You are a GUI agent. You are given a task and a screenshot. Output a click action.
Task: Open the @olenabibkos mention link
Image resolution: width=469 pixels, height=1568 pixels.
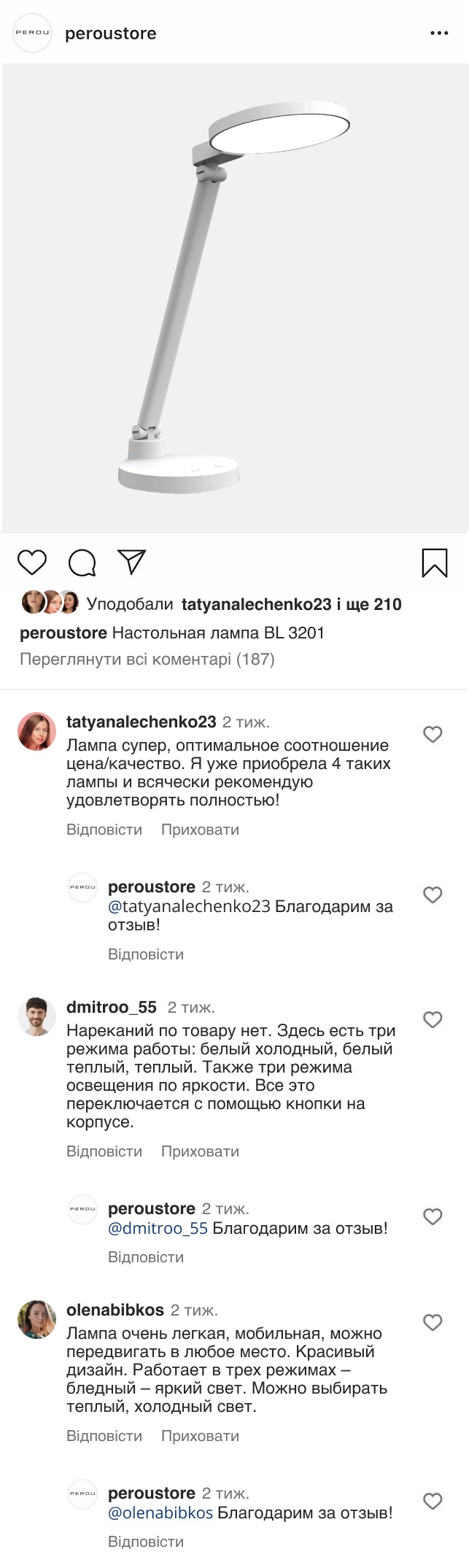pyautogui.click(x=160, y=1513)
